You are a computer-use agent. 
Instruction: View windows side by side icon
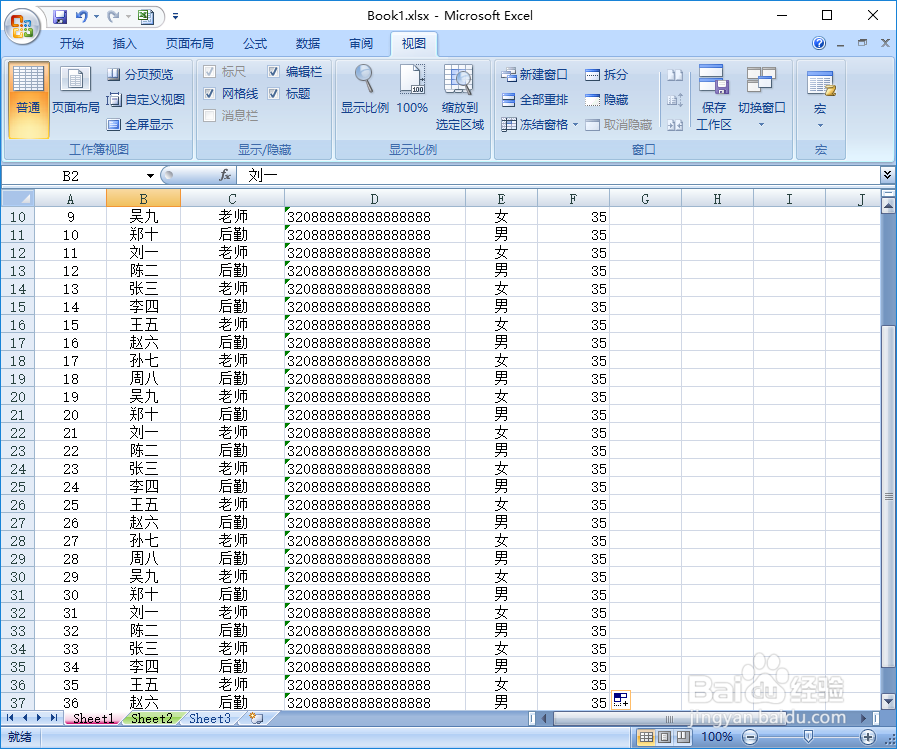675,75
